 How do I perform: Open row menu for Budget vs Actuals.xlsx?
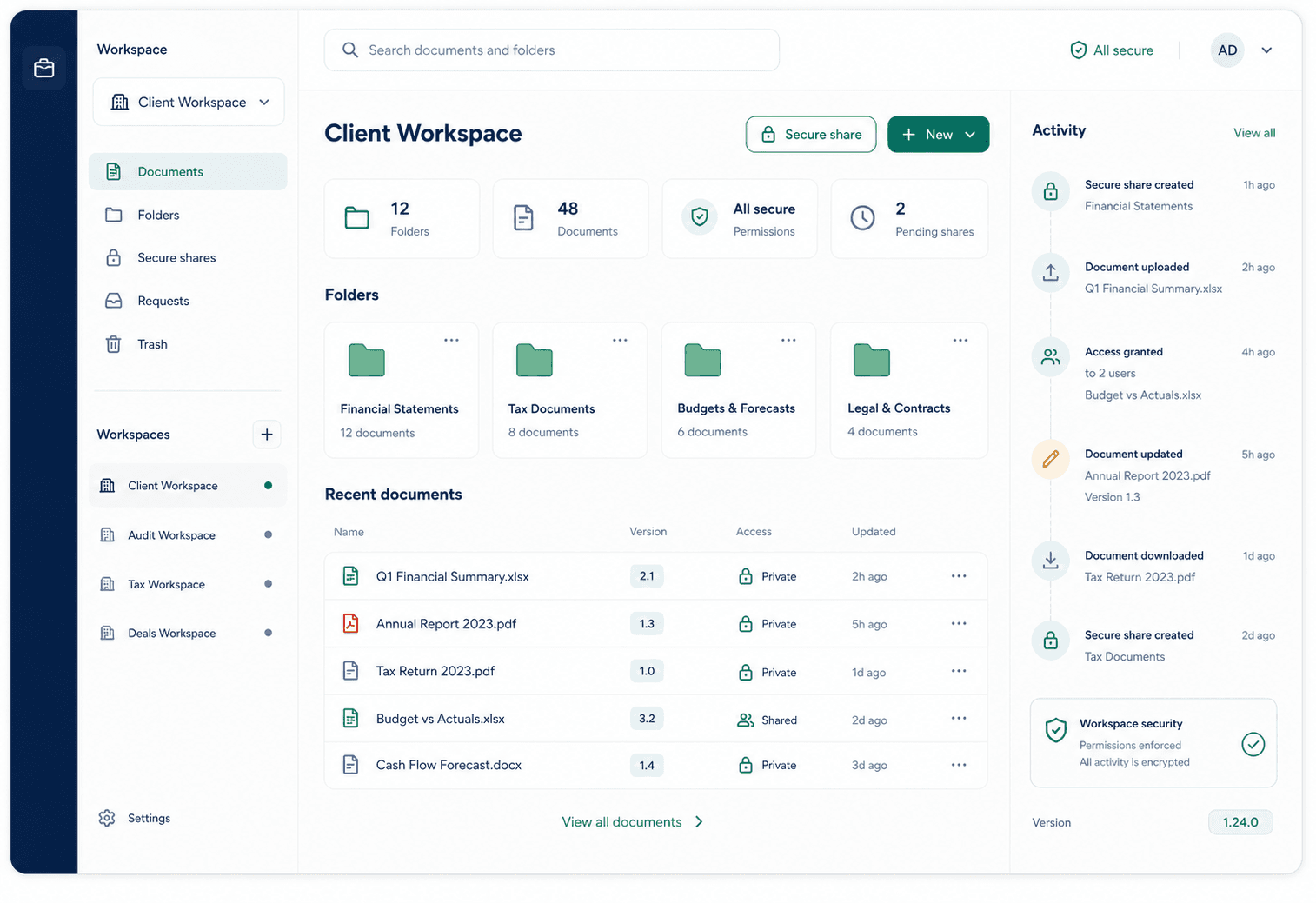pyautogui.click(x=959, y=718)
